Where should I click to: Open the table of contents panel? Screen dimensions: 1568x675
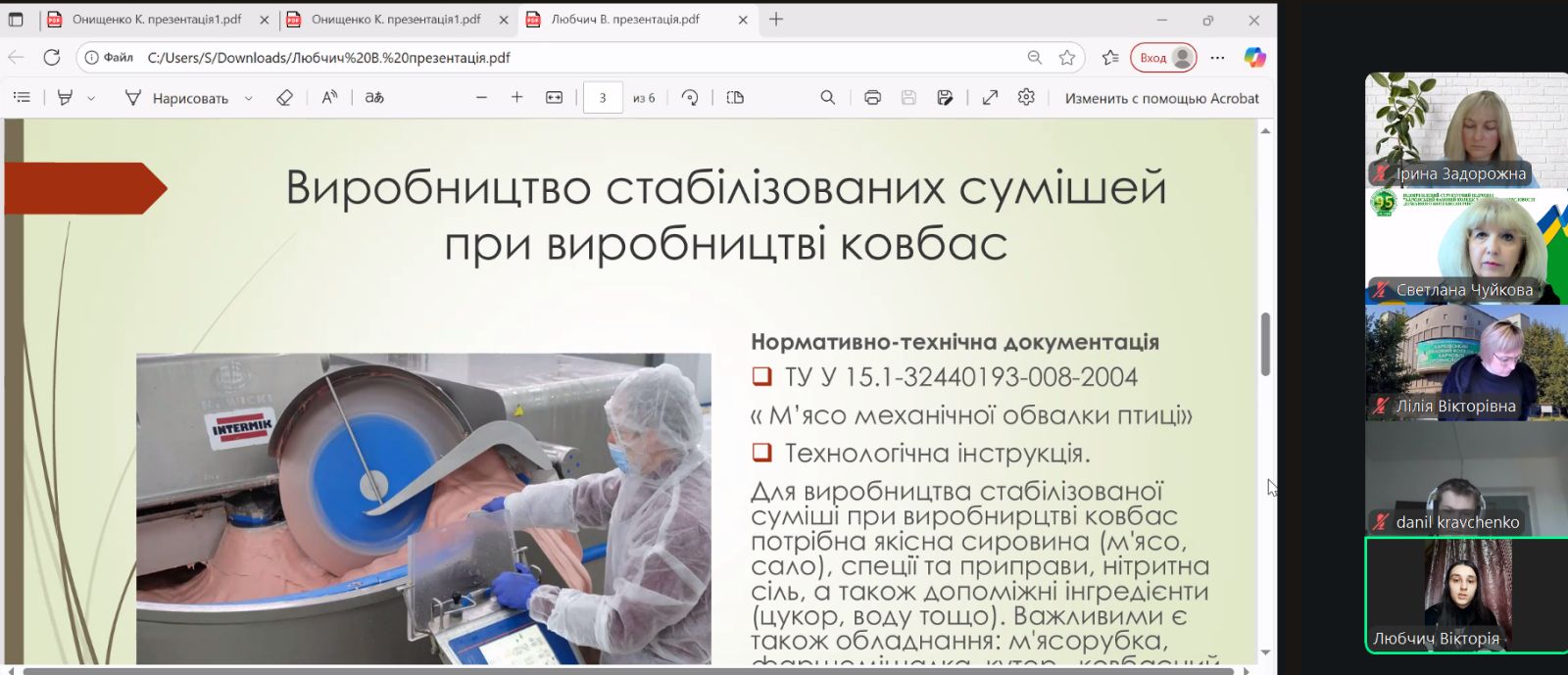[x=22, y=97]
